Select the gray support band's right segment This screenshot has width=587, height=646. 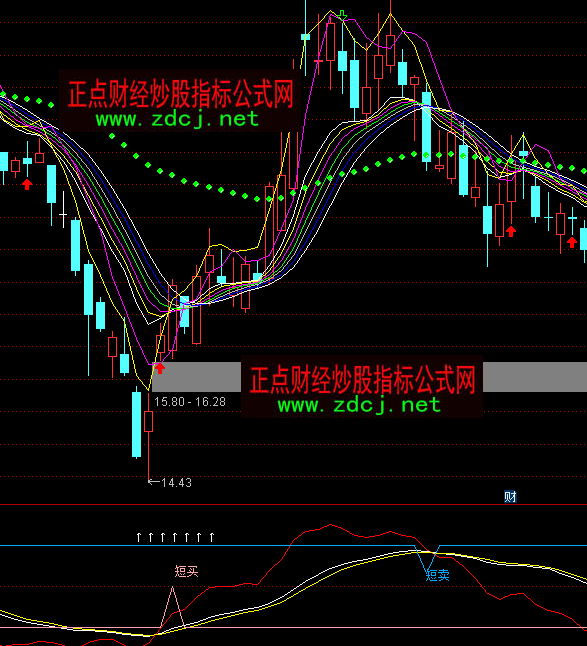pos(535,377)
